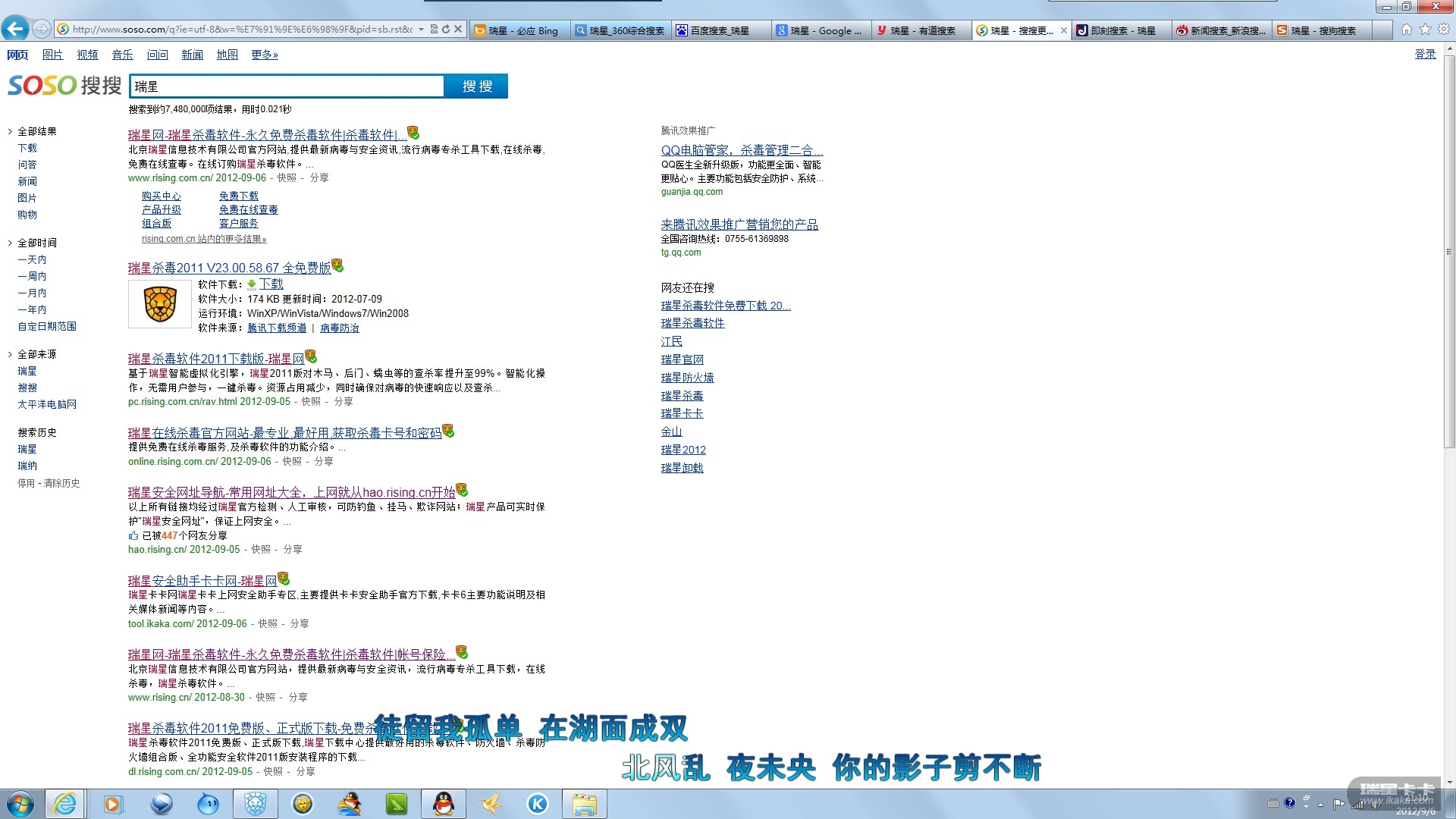
Task: Click the browser back arrow button
Action: tap(15, 29)
